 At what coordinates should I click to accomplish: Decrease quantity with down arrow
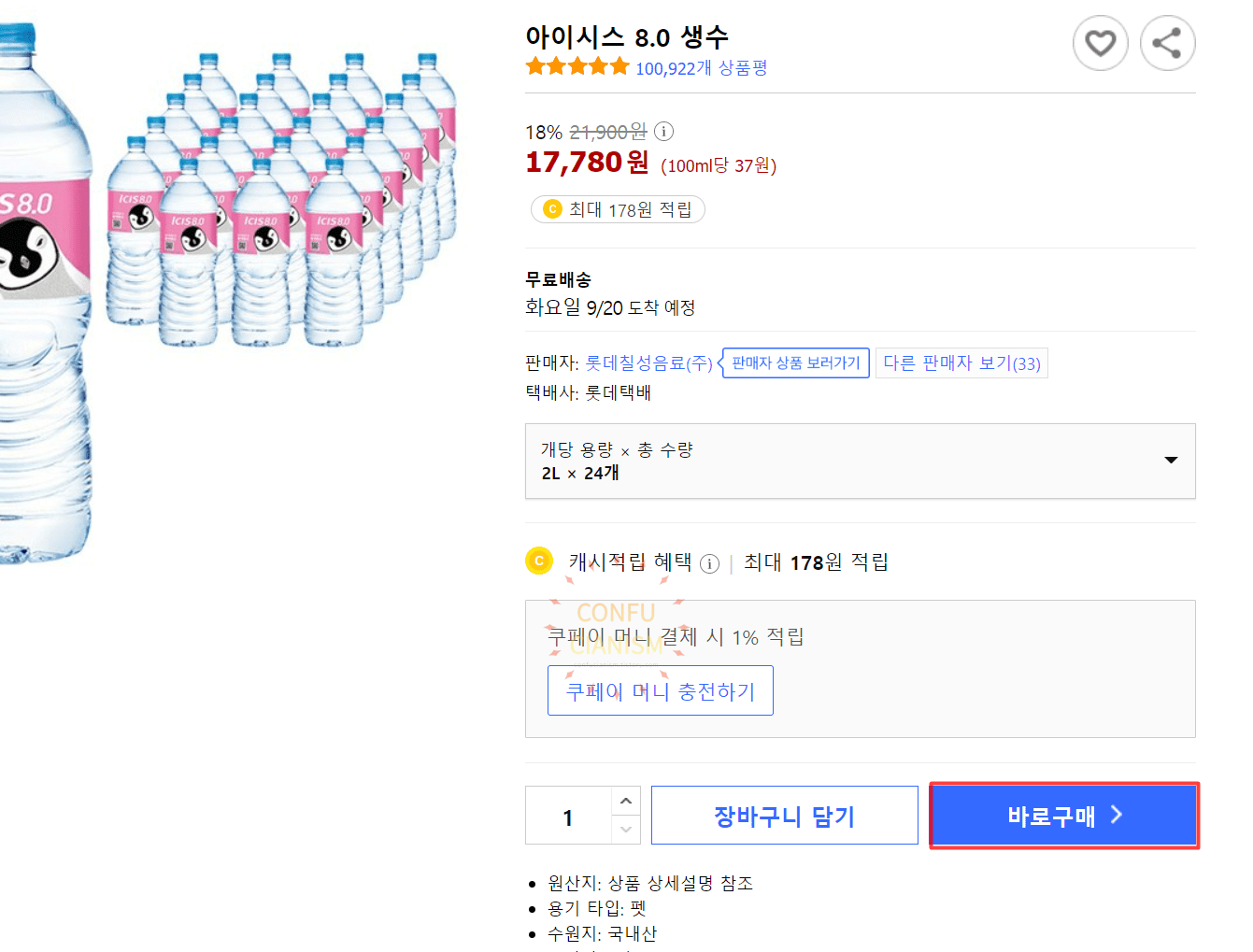(x=626, y=830)
